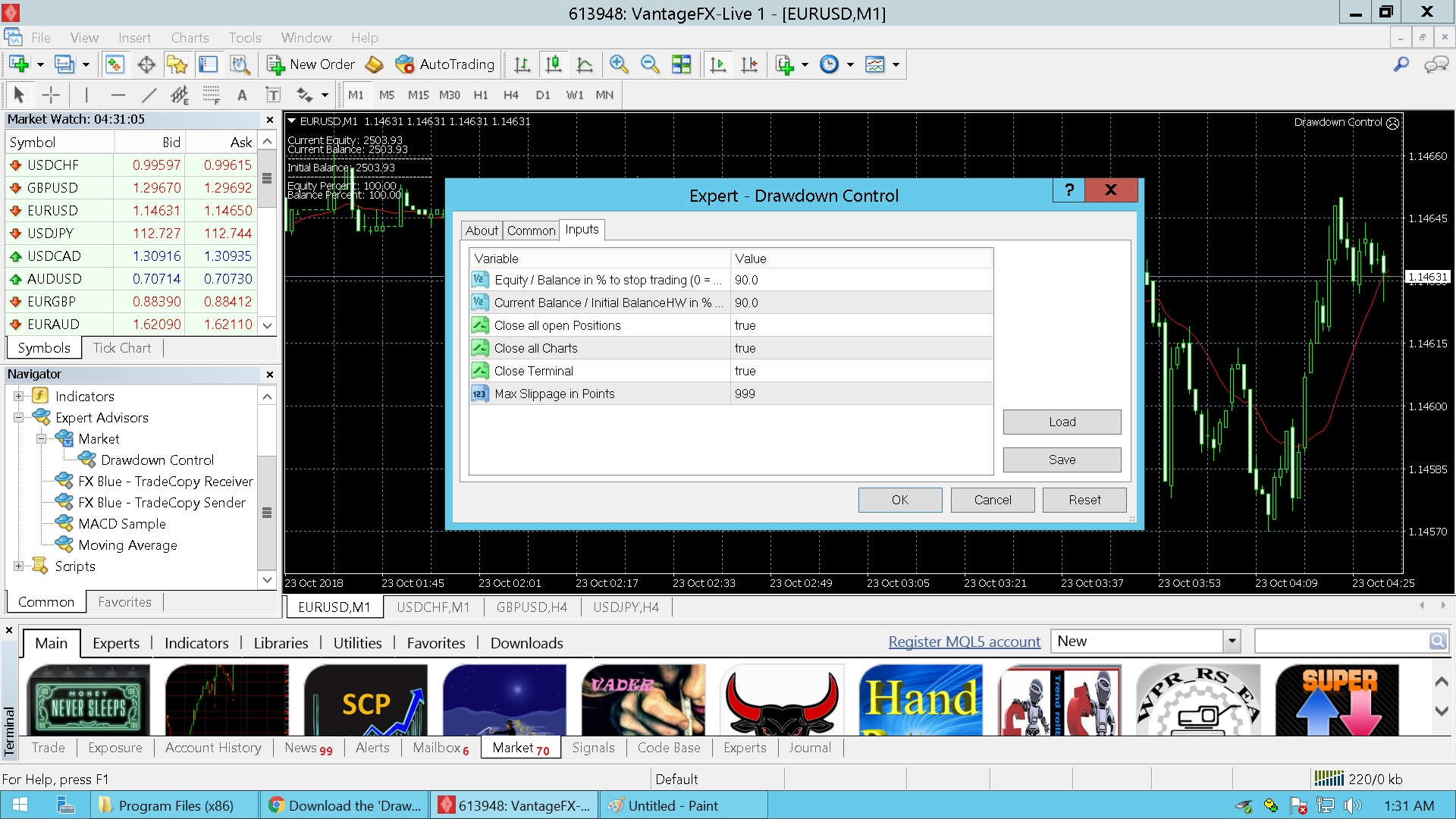Switch to the Common tab in dialog
This screenshot has height=819, width=1456.
(x=531, y=231)
